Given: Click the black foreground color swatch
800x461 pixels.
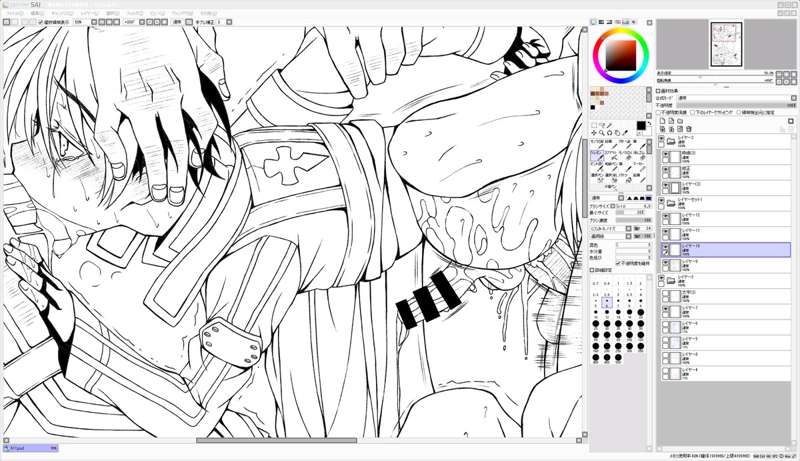Looking at the screenshot, I should pyautogui.click(x=642, y=125).
